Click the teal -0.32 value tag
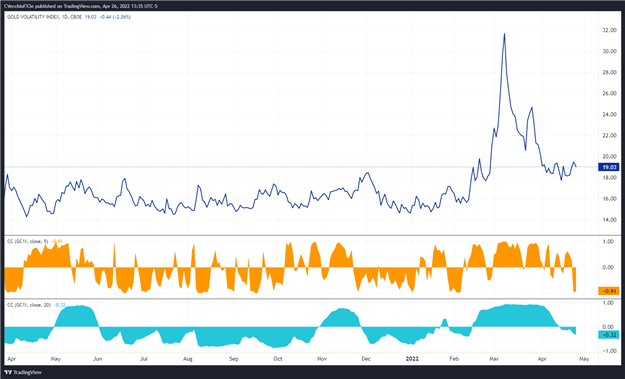 608,335
